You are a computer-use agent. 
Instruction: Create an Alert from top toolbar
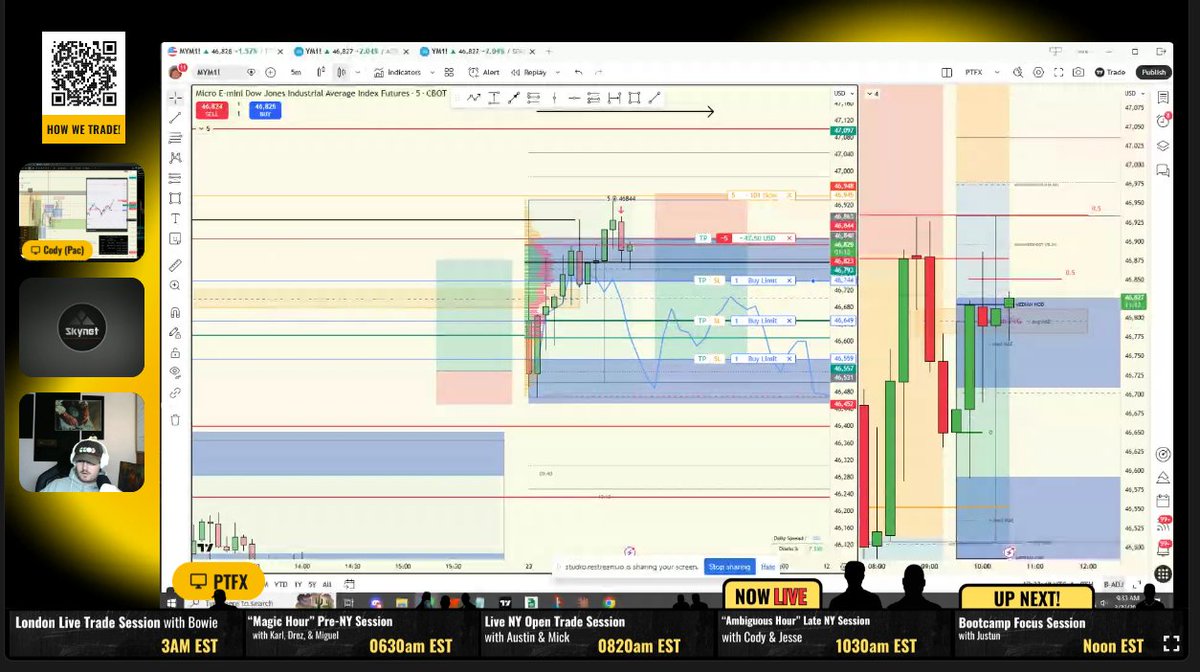(x=484, y=72)
